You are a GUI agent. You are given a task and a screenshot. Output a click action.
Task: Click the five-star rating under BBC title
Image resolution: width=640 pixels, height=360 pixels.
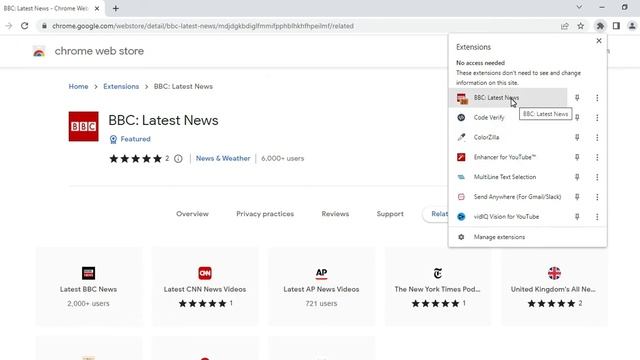[x=136, y=158]
